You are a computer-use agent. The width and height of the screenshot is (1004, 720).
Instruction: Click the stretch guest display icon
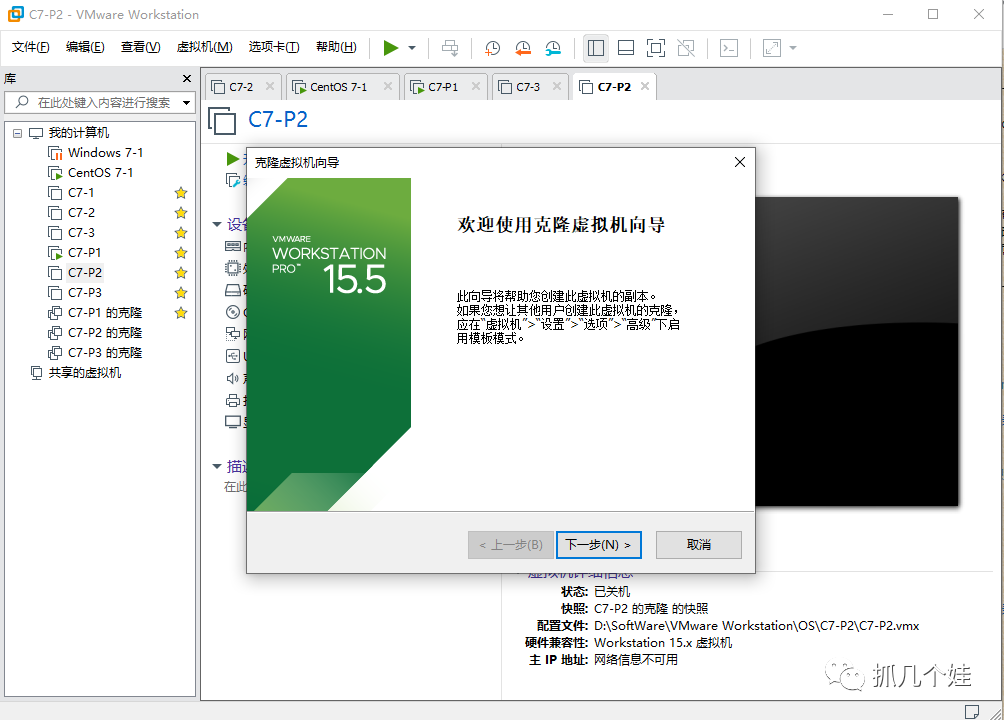(x=772, y=48)
